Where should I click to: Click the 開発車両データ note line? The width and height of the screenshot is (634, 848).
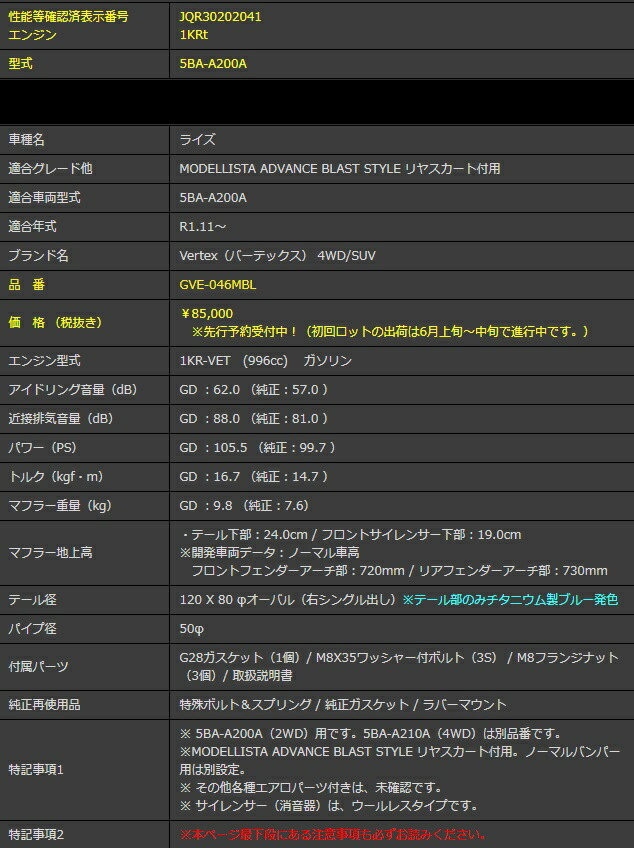[269, 553]
